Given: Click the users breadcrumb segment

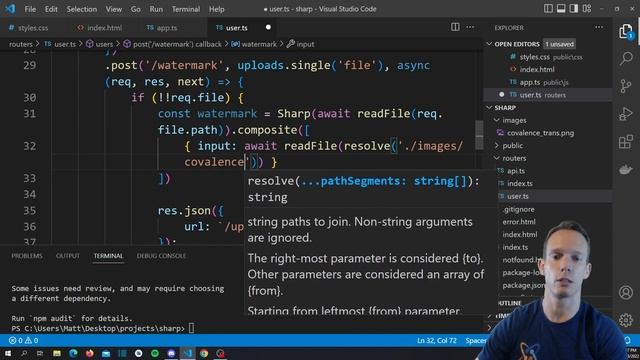Looking at the screenshot, I should [x=99, y=44].
